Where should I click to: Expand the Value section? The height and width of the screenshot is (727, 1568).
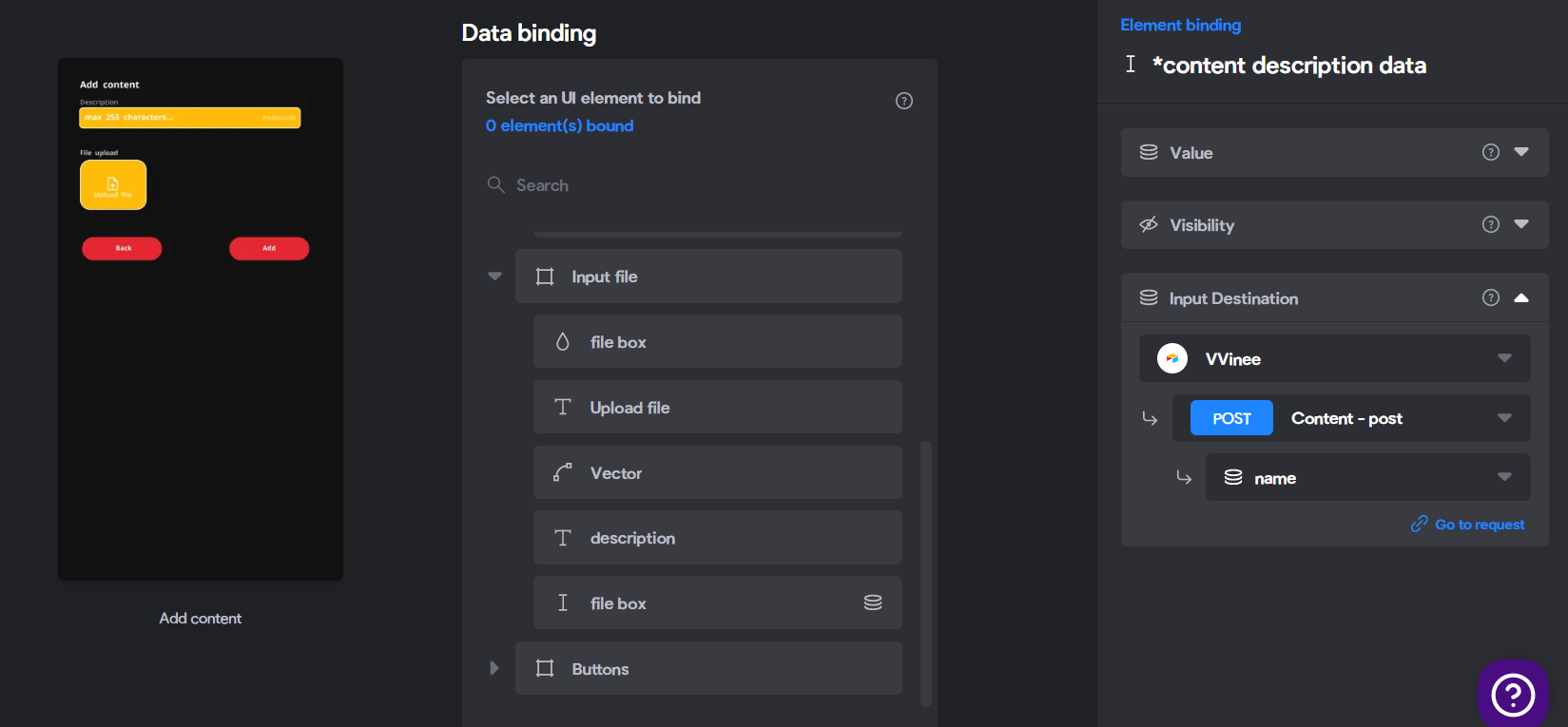[1521, 152]
